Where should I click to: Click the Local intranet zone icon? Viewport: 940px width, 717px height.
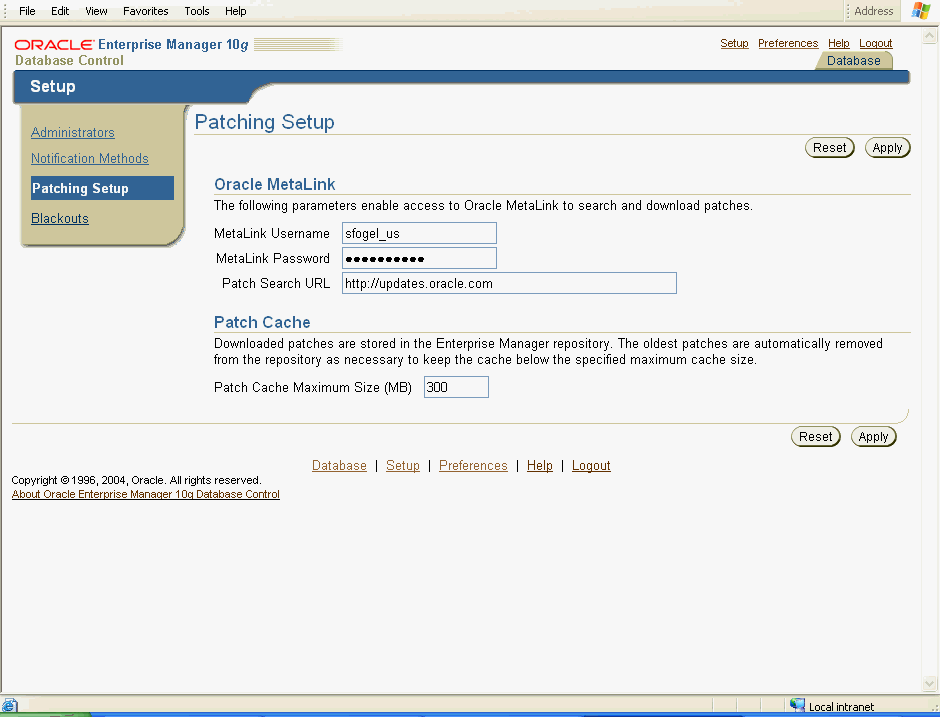click(797, 706)
